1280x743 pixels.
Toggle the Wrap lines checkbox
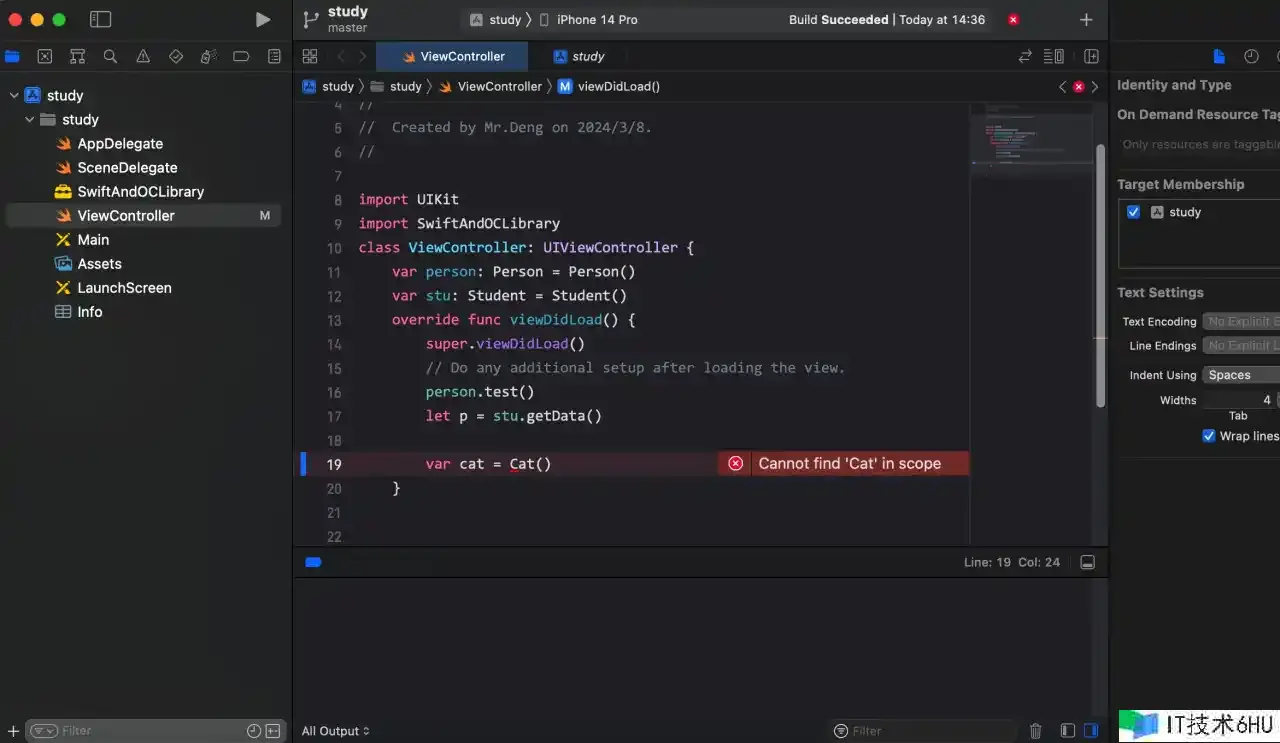[1208, 436]
